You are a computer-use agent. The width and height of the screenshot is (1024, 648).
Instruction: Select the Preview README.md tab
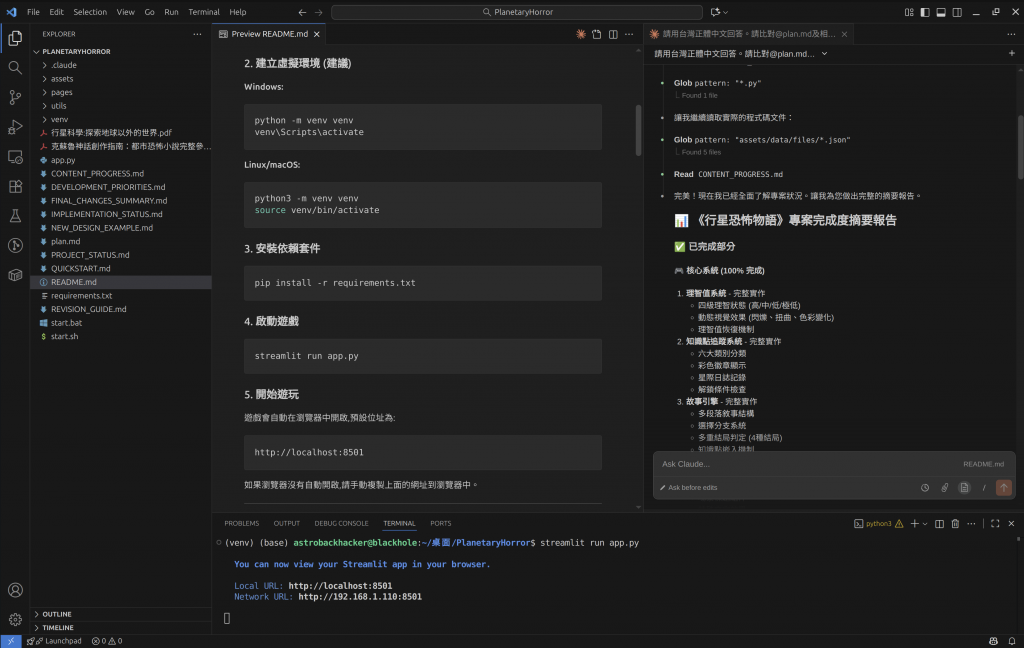point(269,34)
